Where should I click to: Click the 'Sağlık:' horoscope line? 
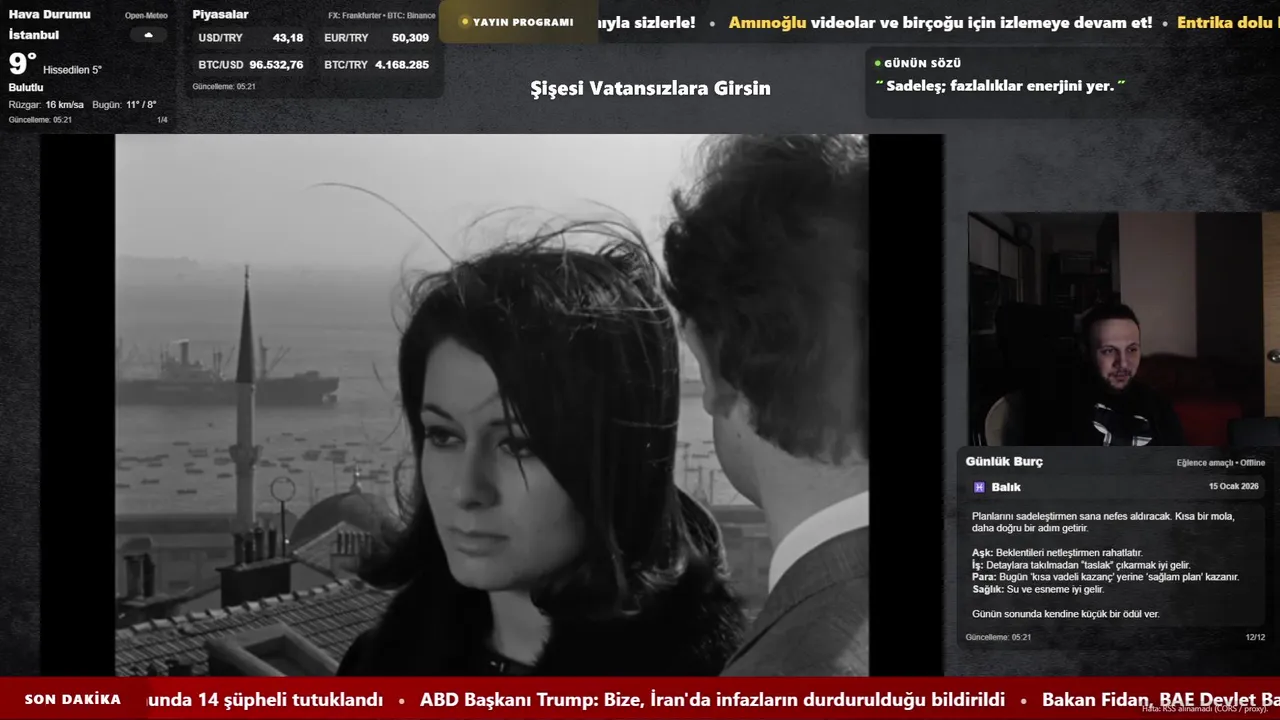coord(1038,589)
